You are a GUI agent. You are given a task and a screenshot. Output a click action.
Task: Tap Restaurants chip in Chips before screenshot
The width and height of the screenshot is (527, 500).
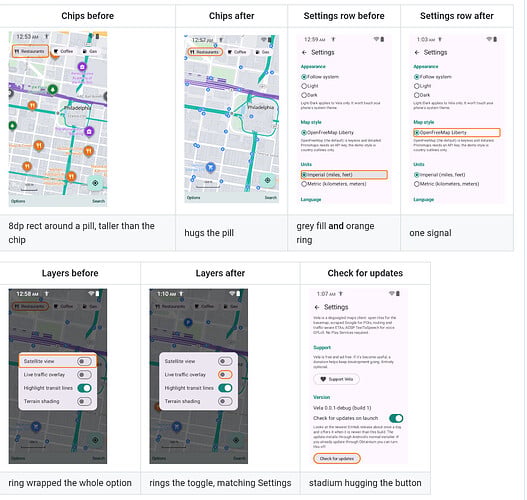30,51
